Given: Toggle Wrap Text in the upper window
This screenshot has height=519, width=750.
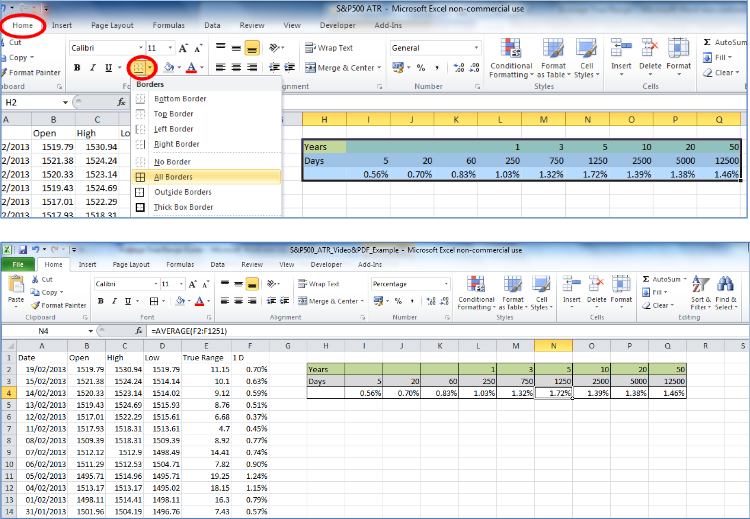Looking at the screenshot, I should point(328,48).
